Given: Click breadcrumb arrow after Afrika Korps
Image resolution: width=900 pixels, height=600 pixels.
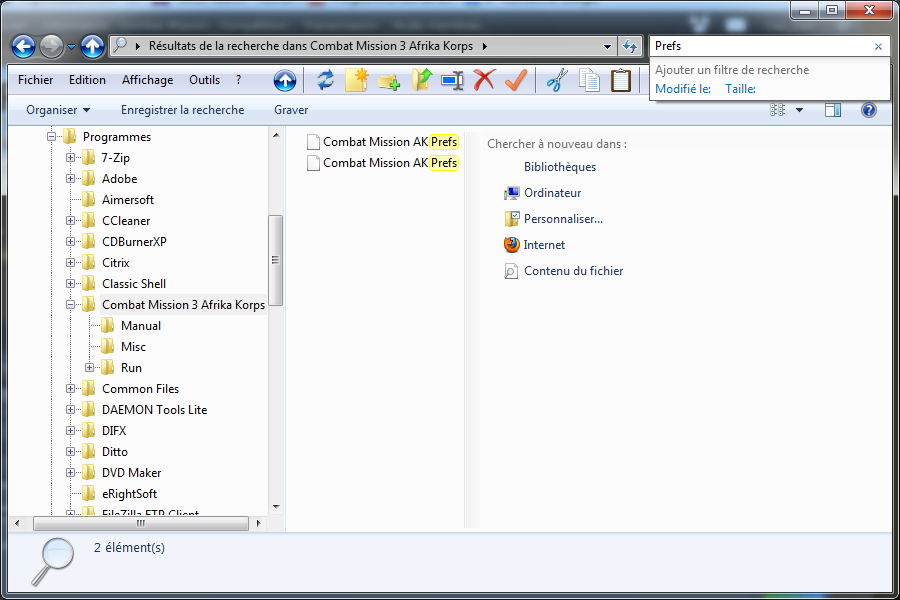Looking at the screenshot, I should (x=485, y=46).
